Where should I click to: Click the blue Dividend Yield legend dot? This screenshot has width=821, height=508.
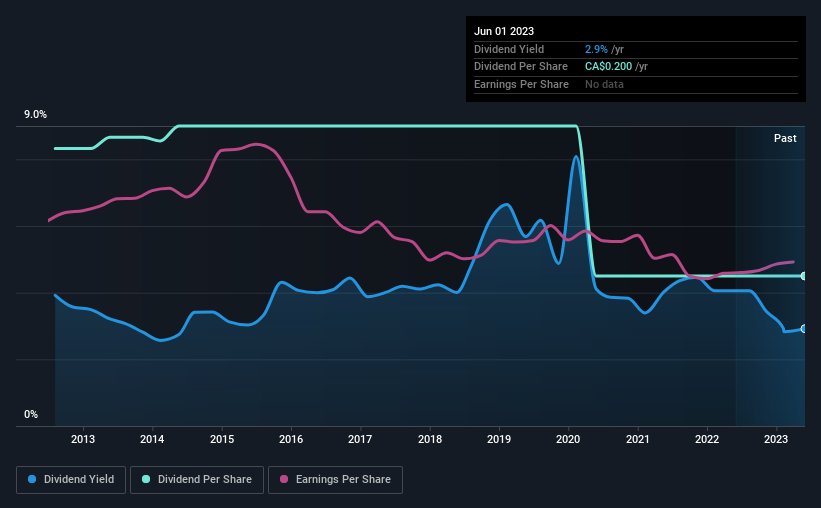point(32,479)
